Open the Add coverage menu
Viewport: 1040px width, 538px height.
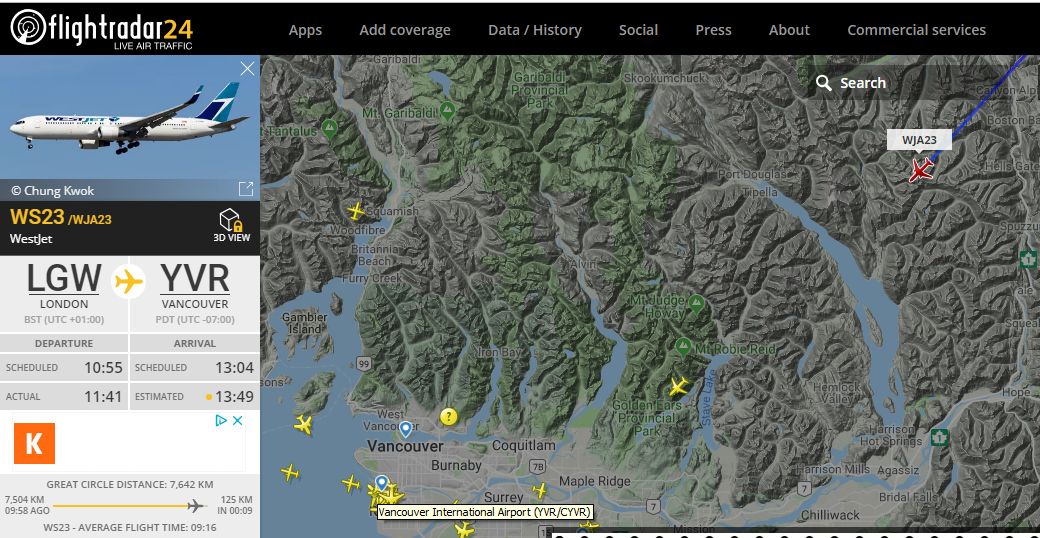(x=405, y=30)
